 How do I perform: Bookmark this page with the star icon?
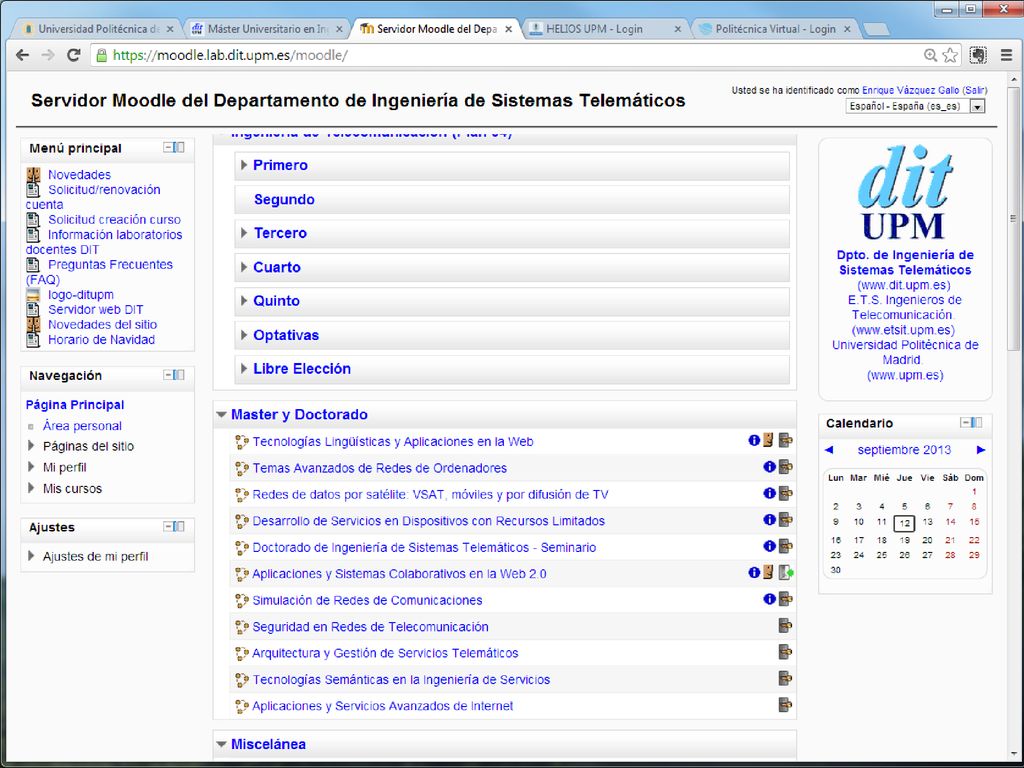(x=950, y=56)
